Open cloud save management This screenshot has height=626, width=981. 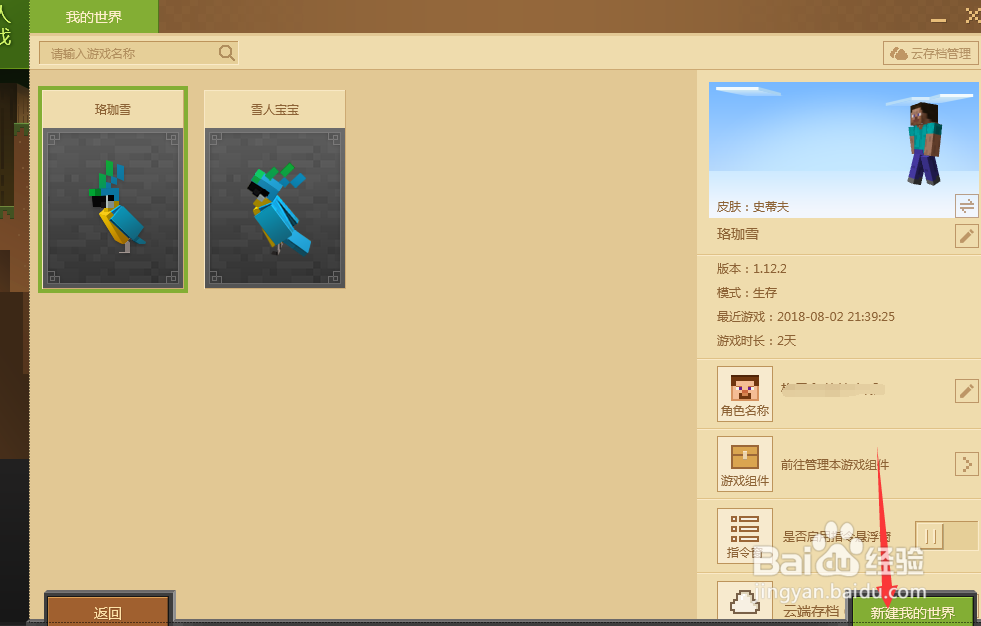(x=930, y=53)
